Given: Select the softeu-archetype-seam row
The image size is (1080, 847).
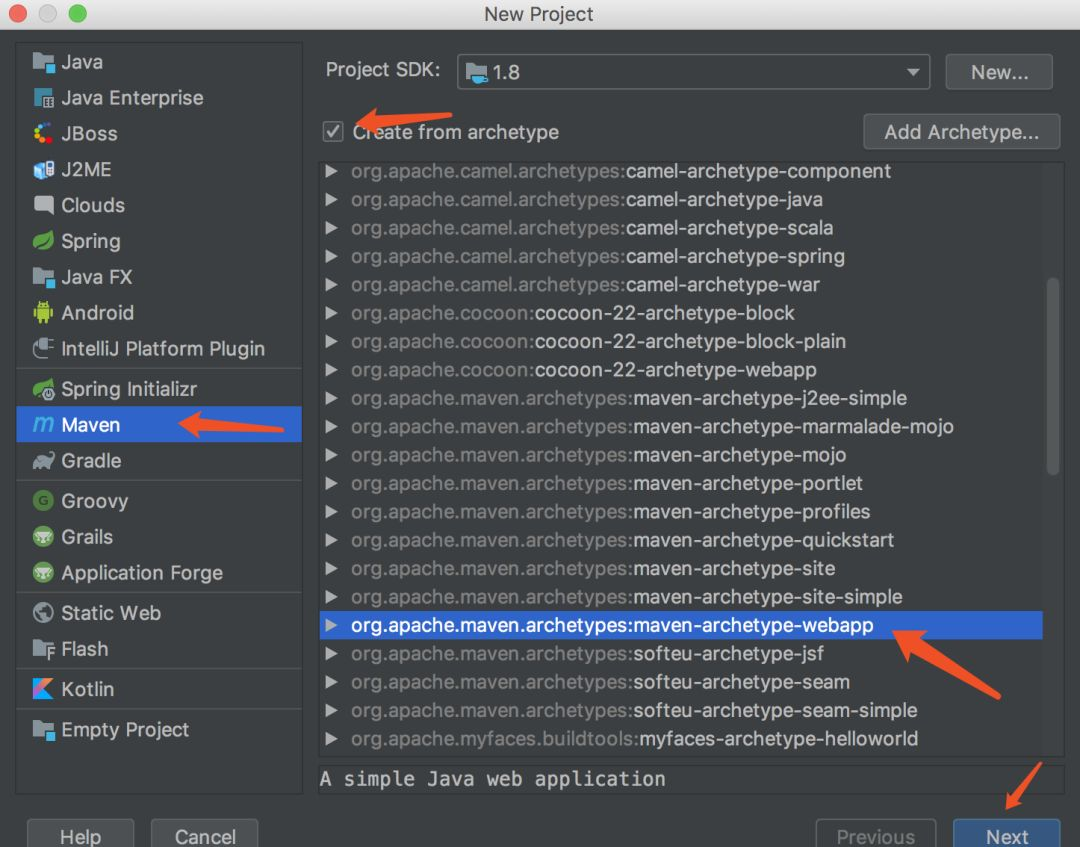Looking at the screenshot, I should (x=681, y=682).
